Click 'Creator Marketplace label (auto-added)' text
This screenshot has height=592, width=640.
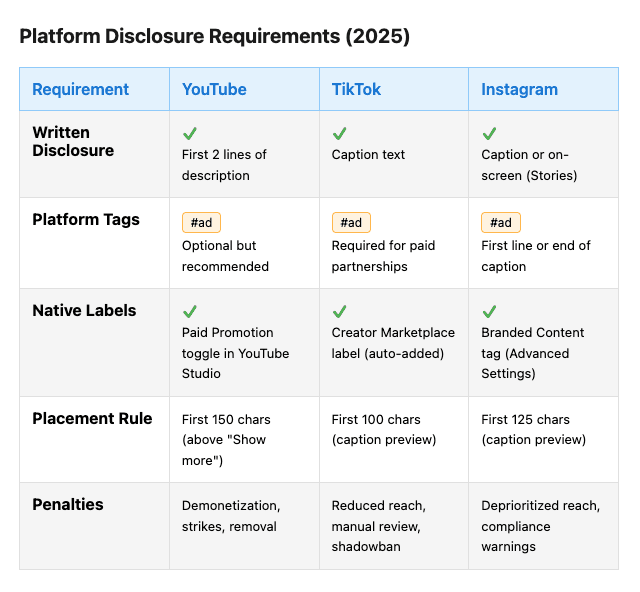pyautogui.click(x=393, y=343)
